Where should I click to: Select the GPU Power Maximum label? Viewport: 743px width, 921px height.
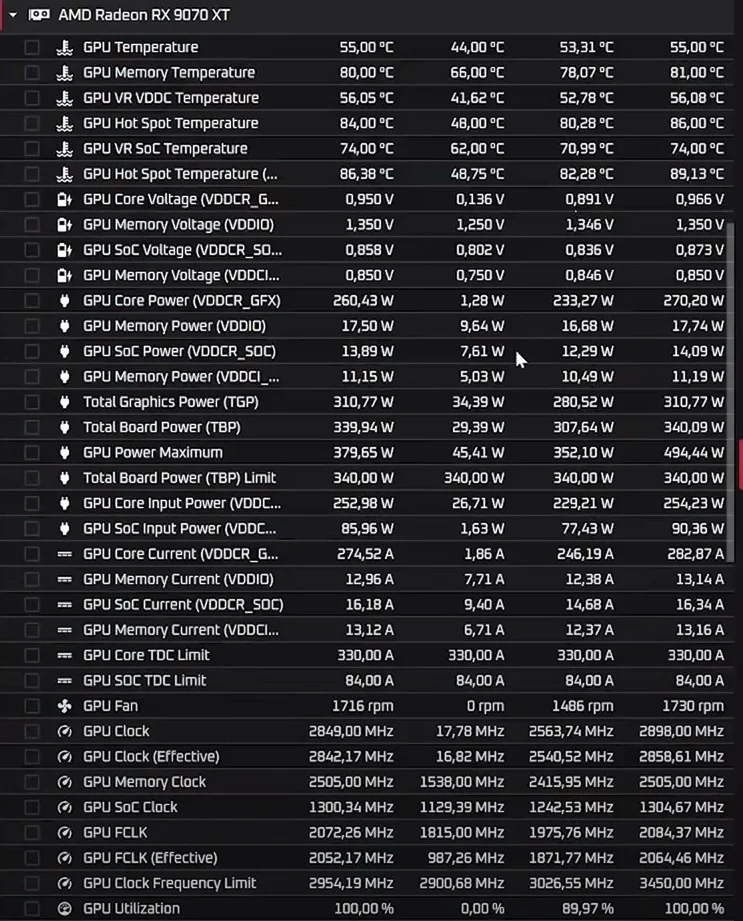point(153,452)
